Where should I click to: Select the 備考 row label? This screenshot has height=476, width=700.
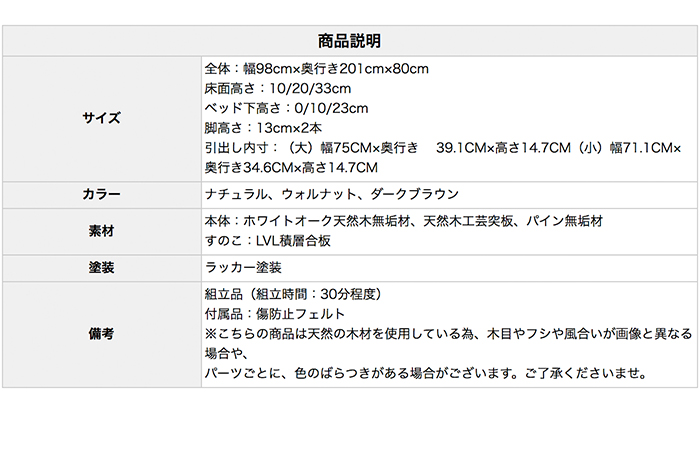point(100,335)
